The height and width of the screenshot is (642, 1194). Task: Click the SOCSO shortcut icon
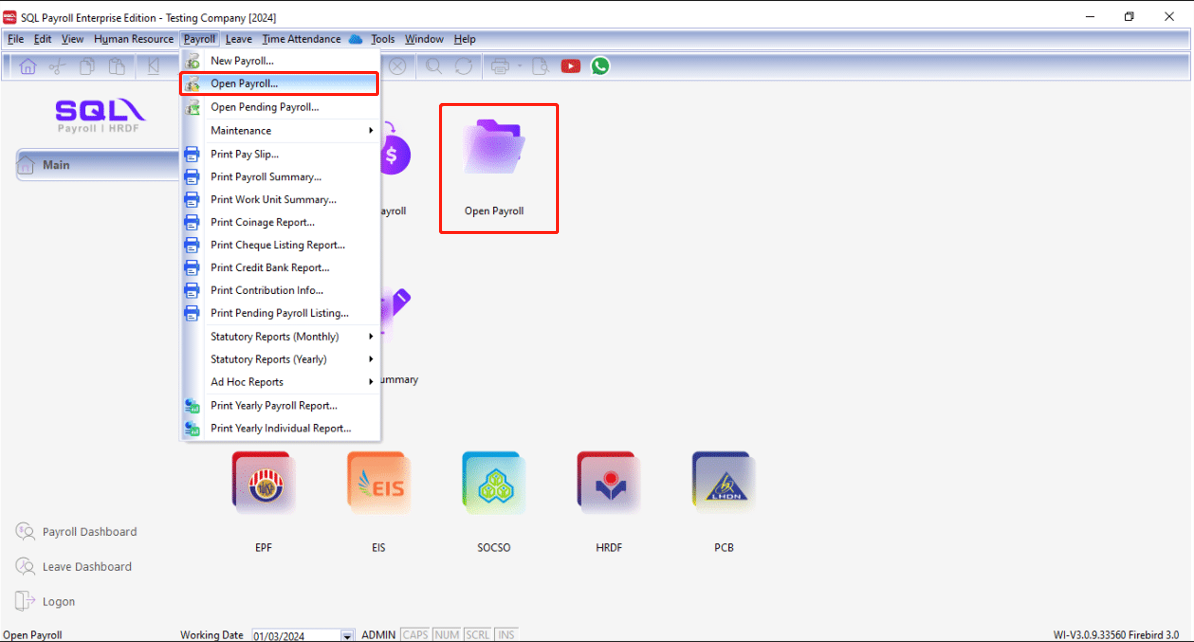pos(494,484)
